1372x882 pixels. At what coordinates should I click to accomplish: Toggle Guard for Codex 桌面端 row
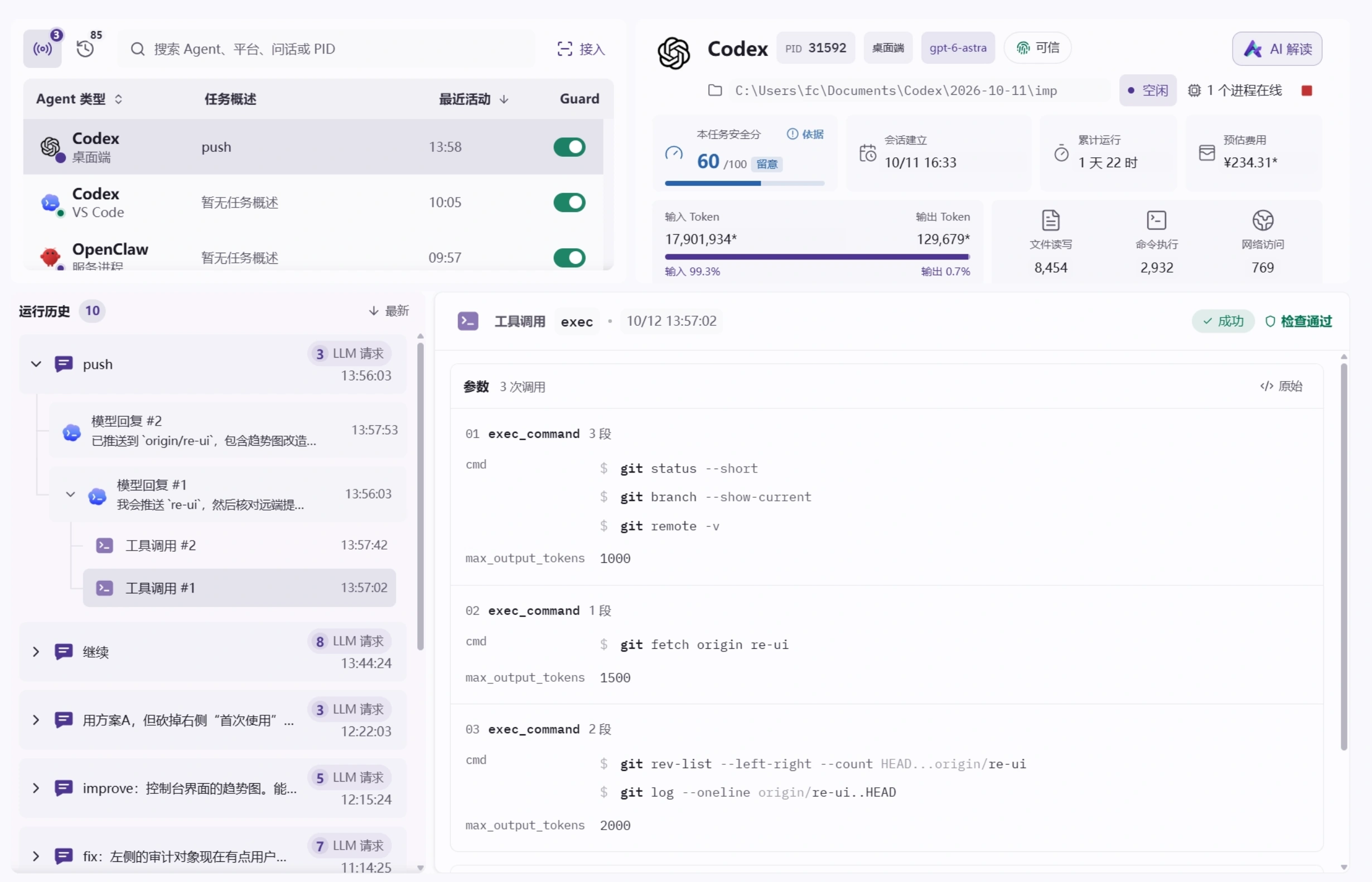pyautogui.click(x=569, y=147)
